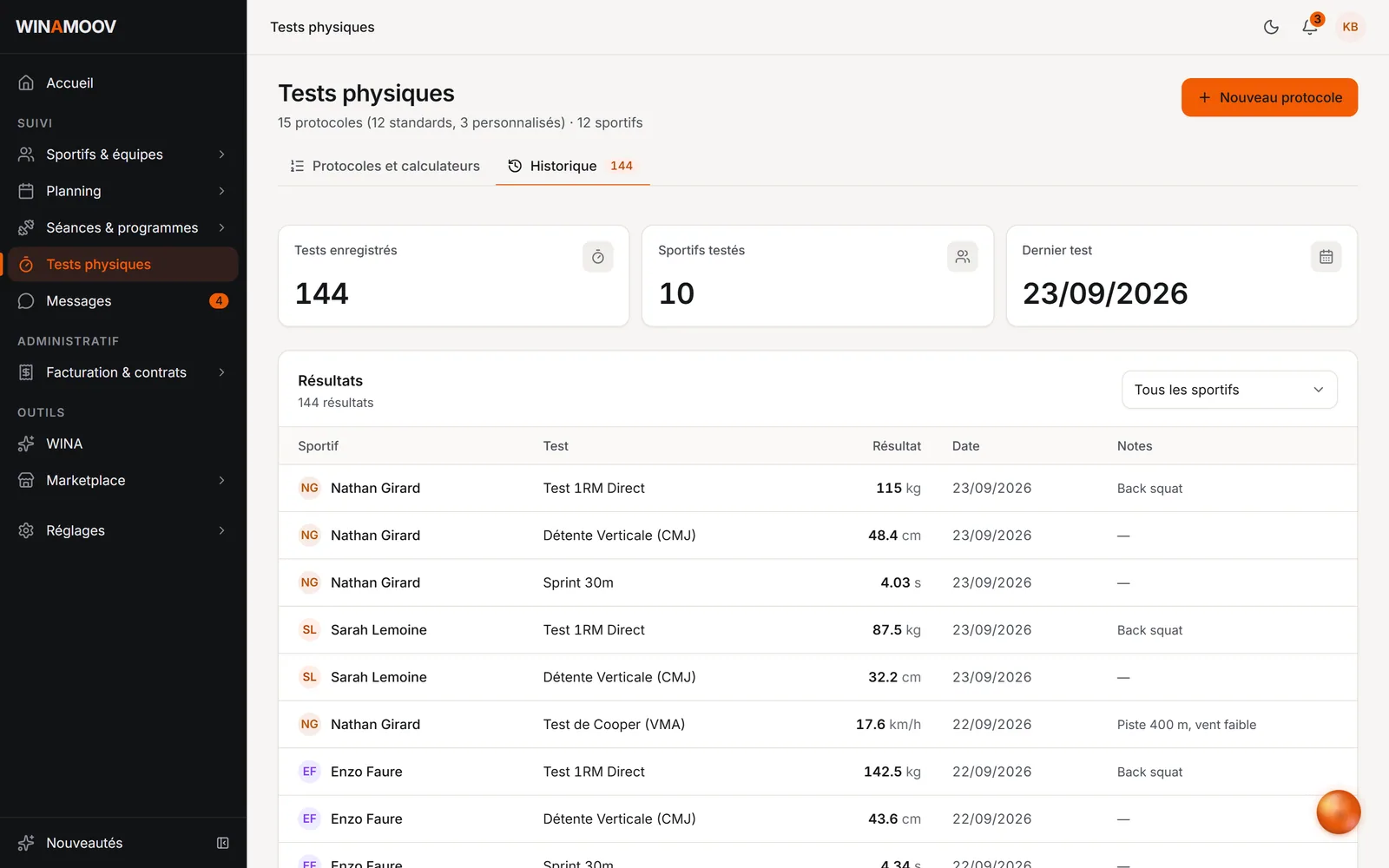Click the 22/09/2026 date in the 142.5 kg row
The height and width of the screenshot is (868, 1389).
tap(992, 772)
